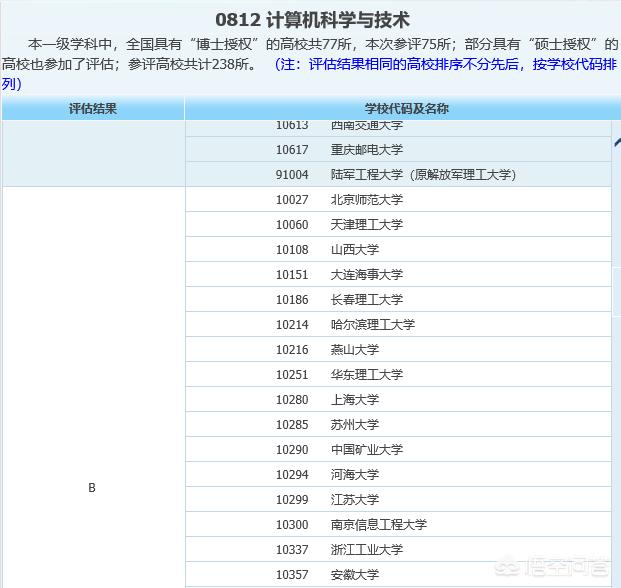Click the row 10151 大连海事大学
621x588 pixels.
pos(398,274)
